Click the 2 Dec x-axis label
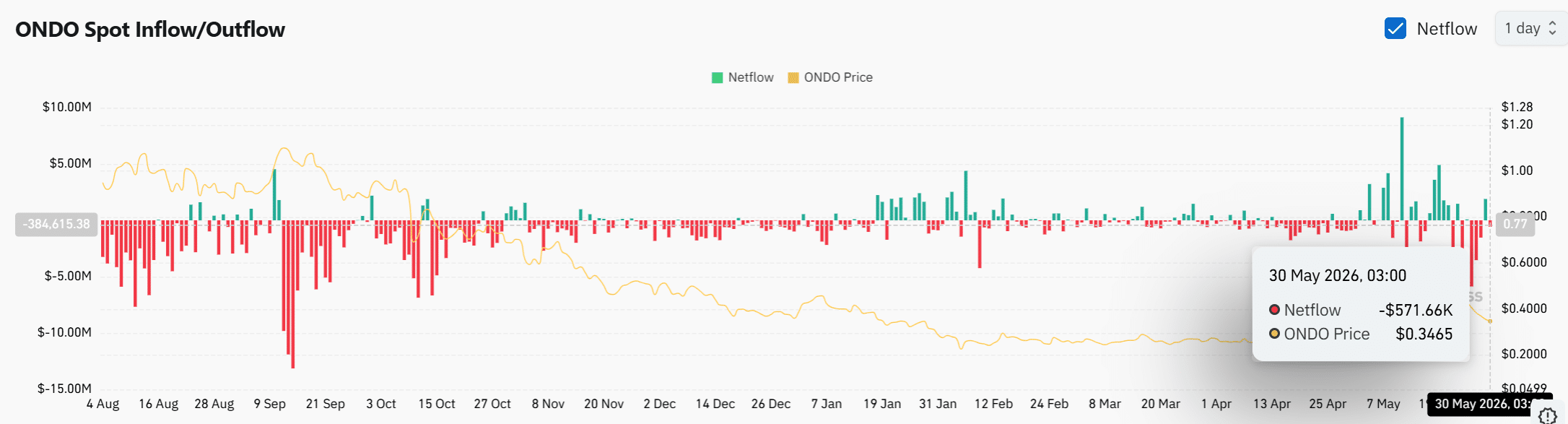Viewport: 1568px width, 424px height. 660,404
